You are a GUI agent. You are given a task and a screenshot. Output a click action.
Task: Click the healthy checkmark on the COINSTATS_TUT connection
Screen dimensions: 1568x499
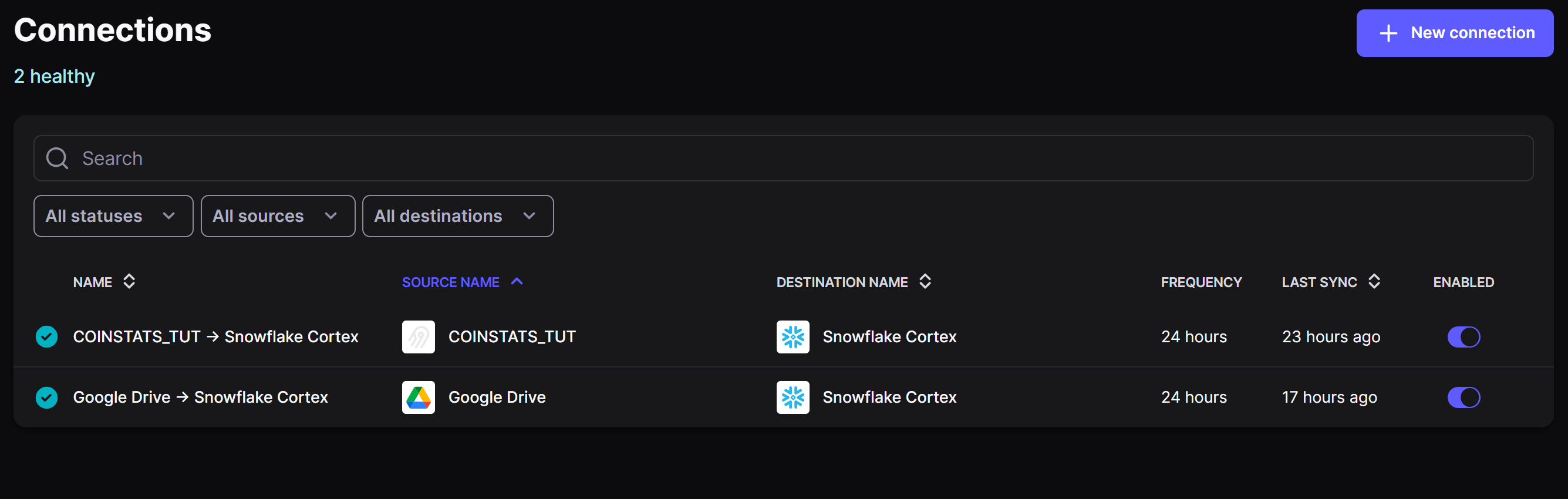[x=46, y=336]
